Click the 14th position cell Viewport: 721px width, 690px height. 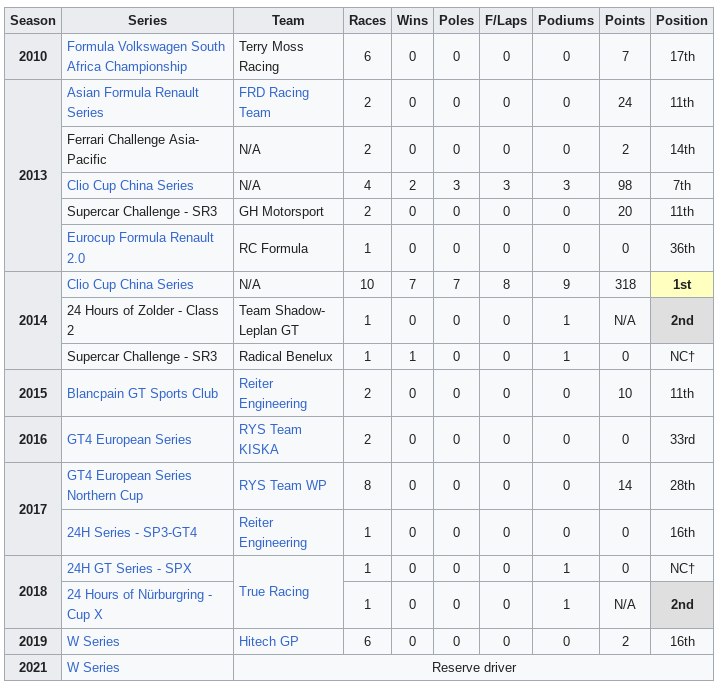682,149
